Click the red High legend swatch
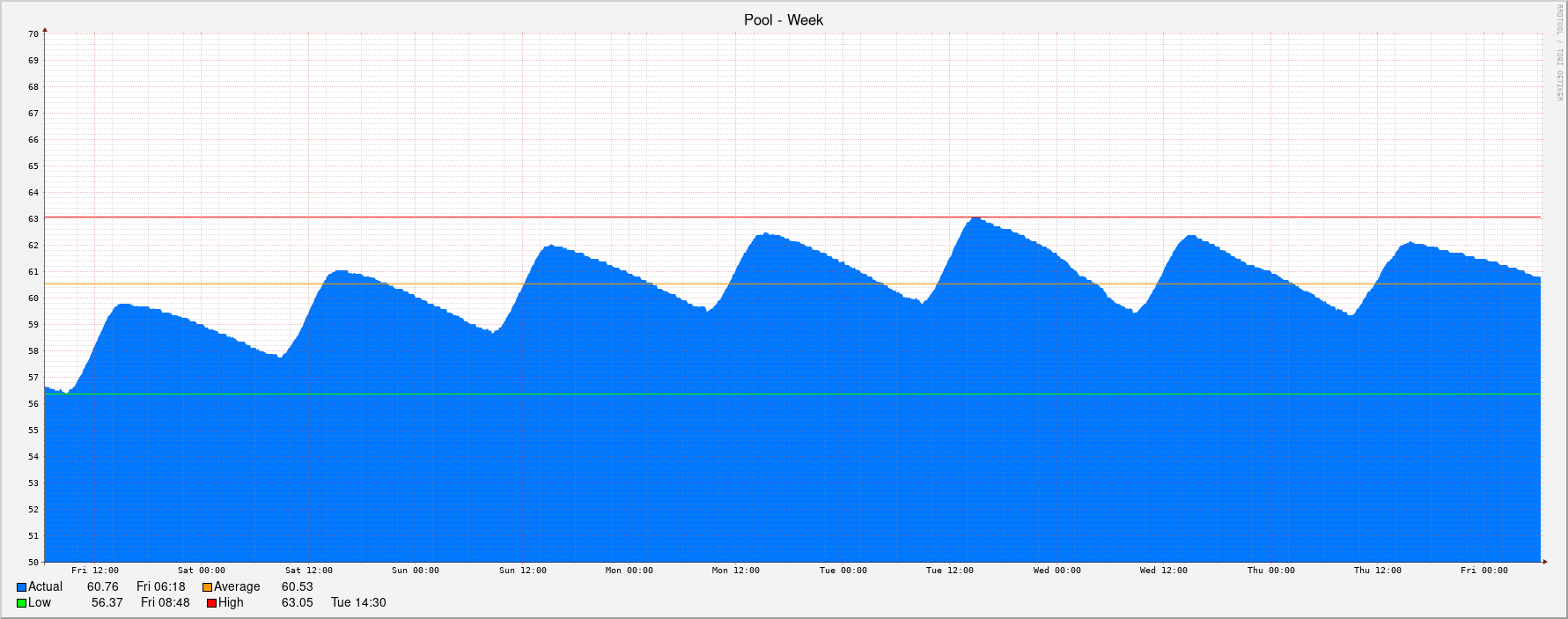Screen dimensions: 1568x619 (211, 603)
